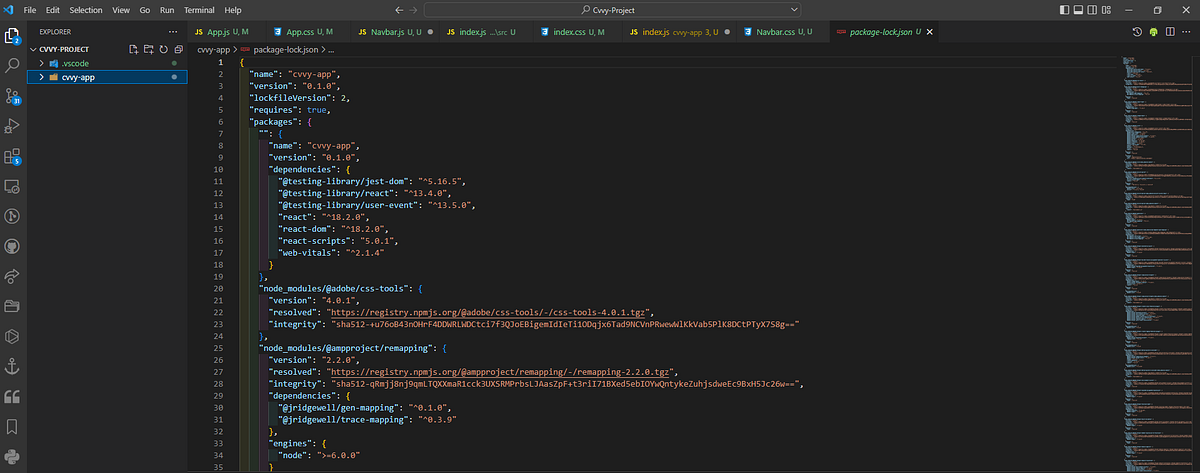The image size is (1200, 473).
Task: Open the Help menu
Action: 233,9
